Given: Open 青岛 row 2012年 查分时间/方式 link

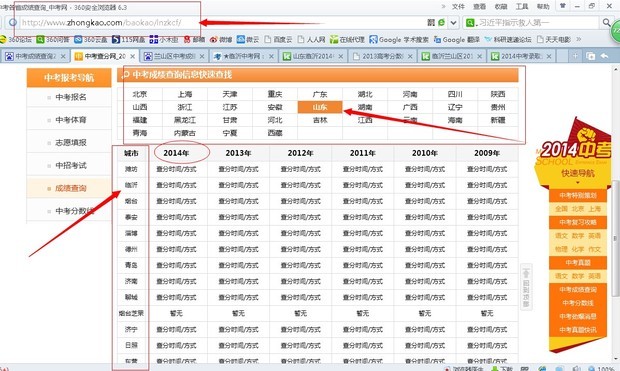Looking at the screenshot, I should pos(301,265).
